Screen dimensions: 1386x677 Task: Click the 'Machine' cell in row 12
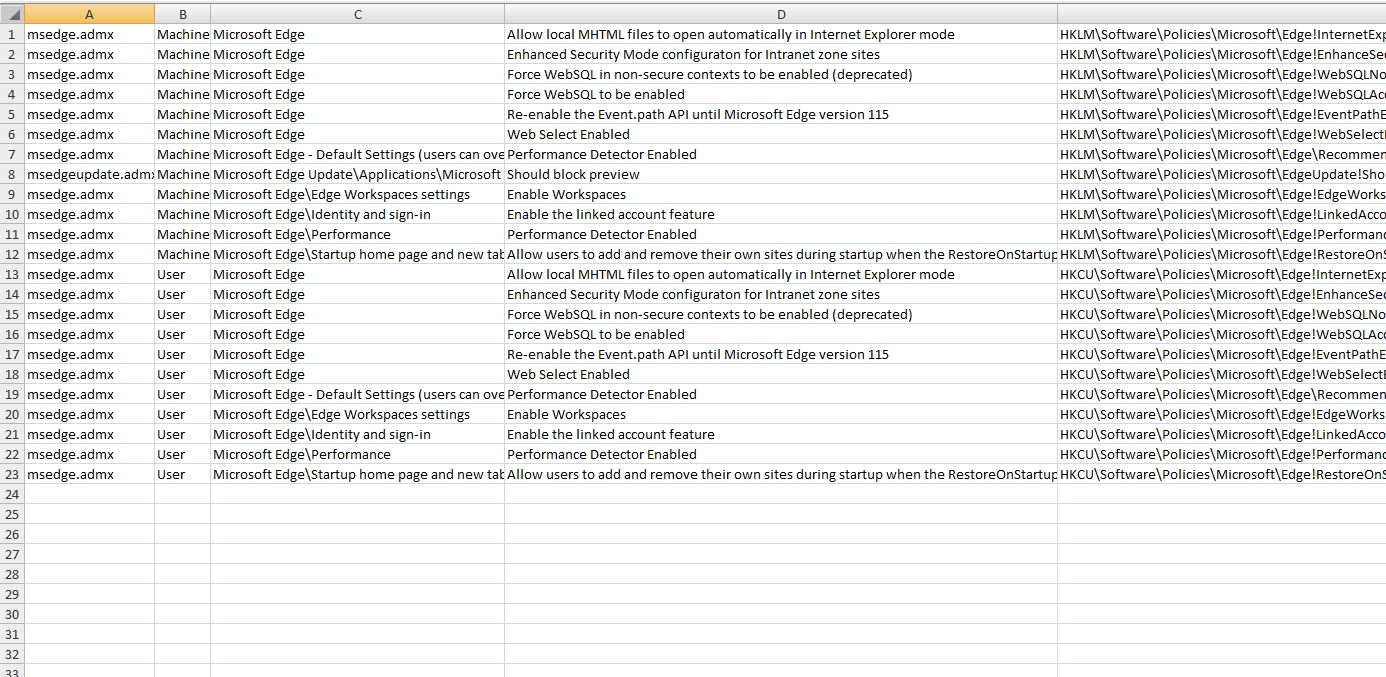[x=183, y=254]
